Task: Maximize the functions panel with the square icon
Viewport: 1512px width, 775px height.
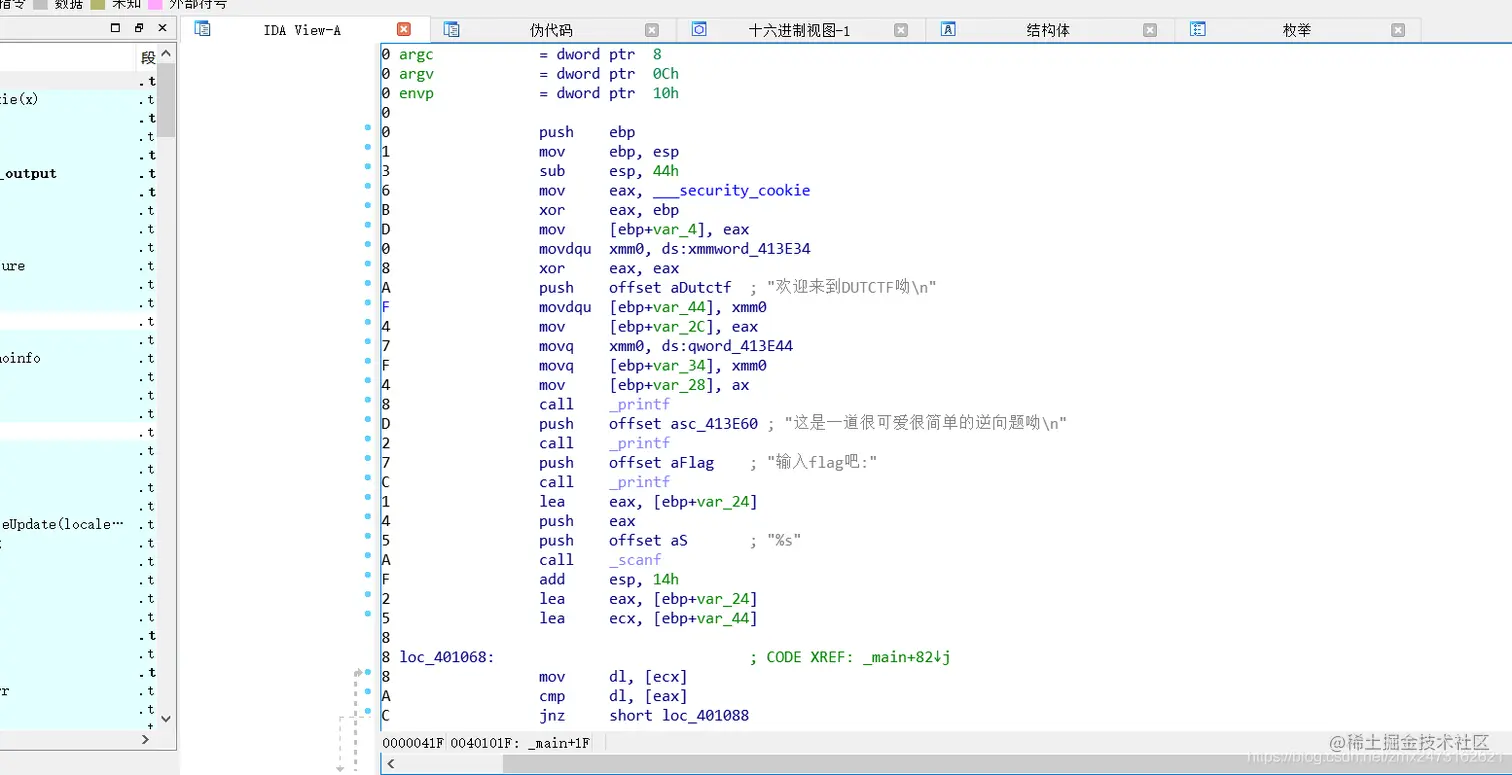Action: (x=115, y=28)
